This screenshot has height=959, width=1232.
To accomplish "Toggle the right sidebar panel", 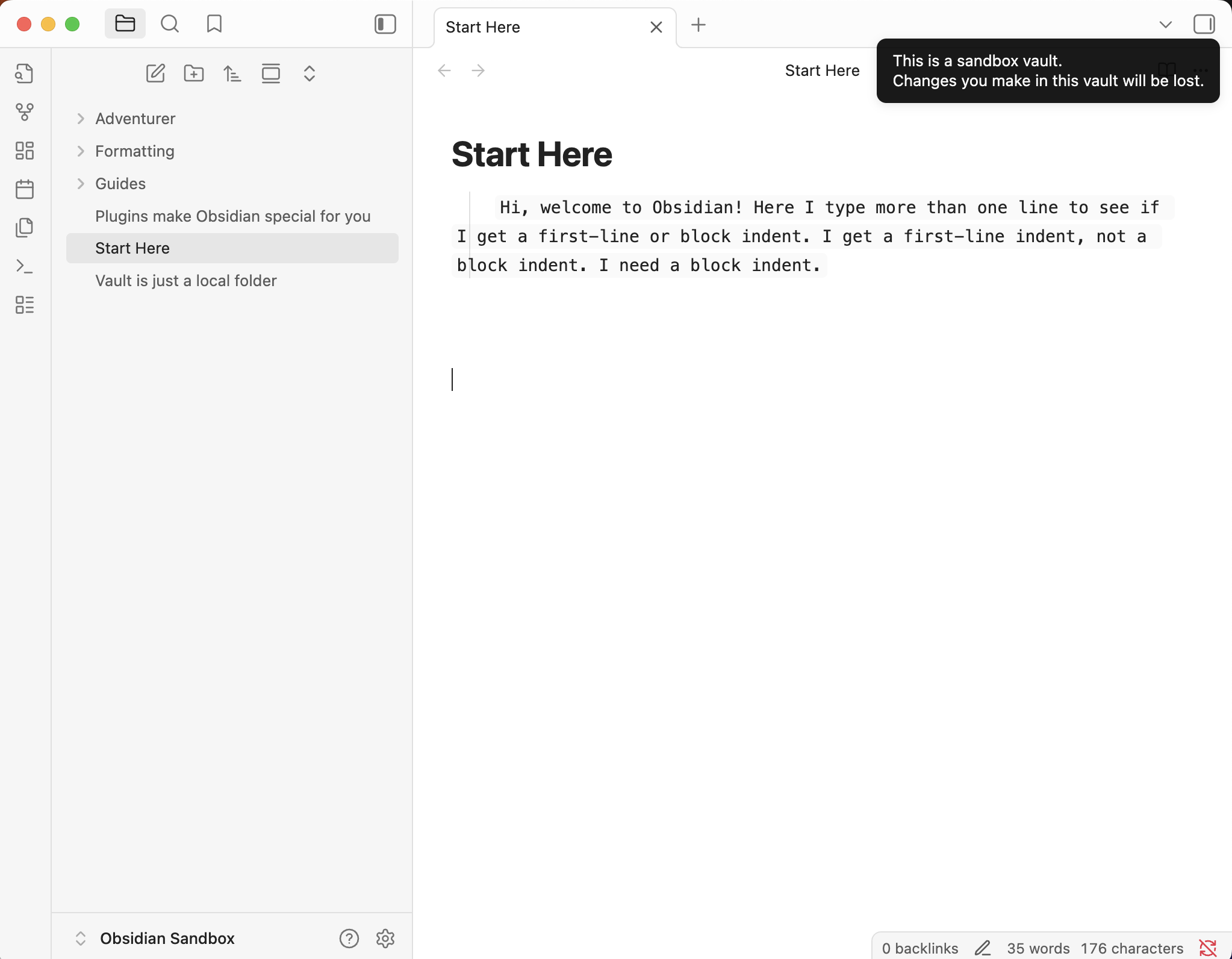I will [x=1204, y=24].
